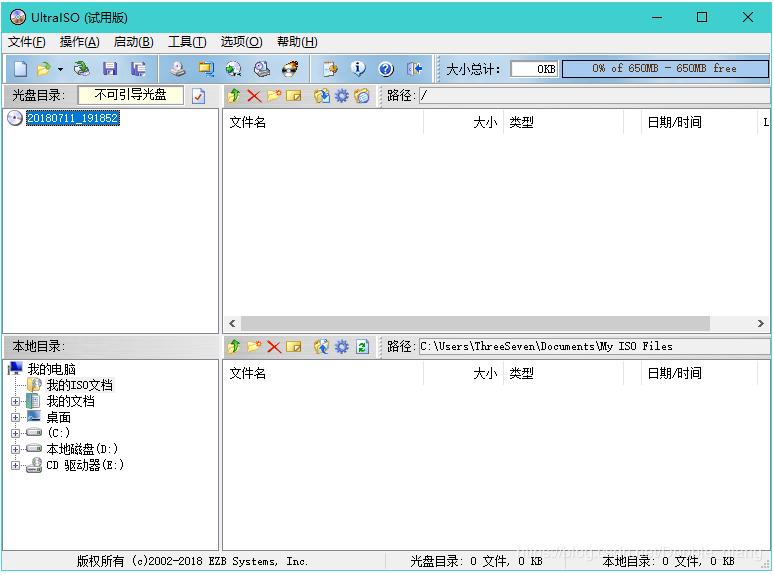Click the local pane Rename icon
This screenshot has width=774, height=575.
pos(294,347)
